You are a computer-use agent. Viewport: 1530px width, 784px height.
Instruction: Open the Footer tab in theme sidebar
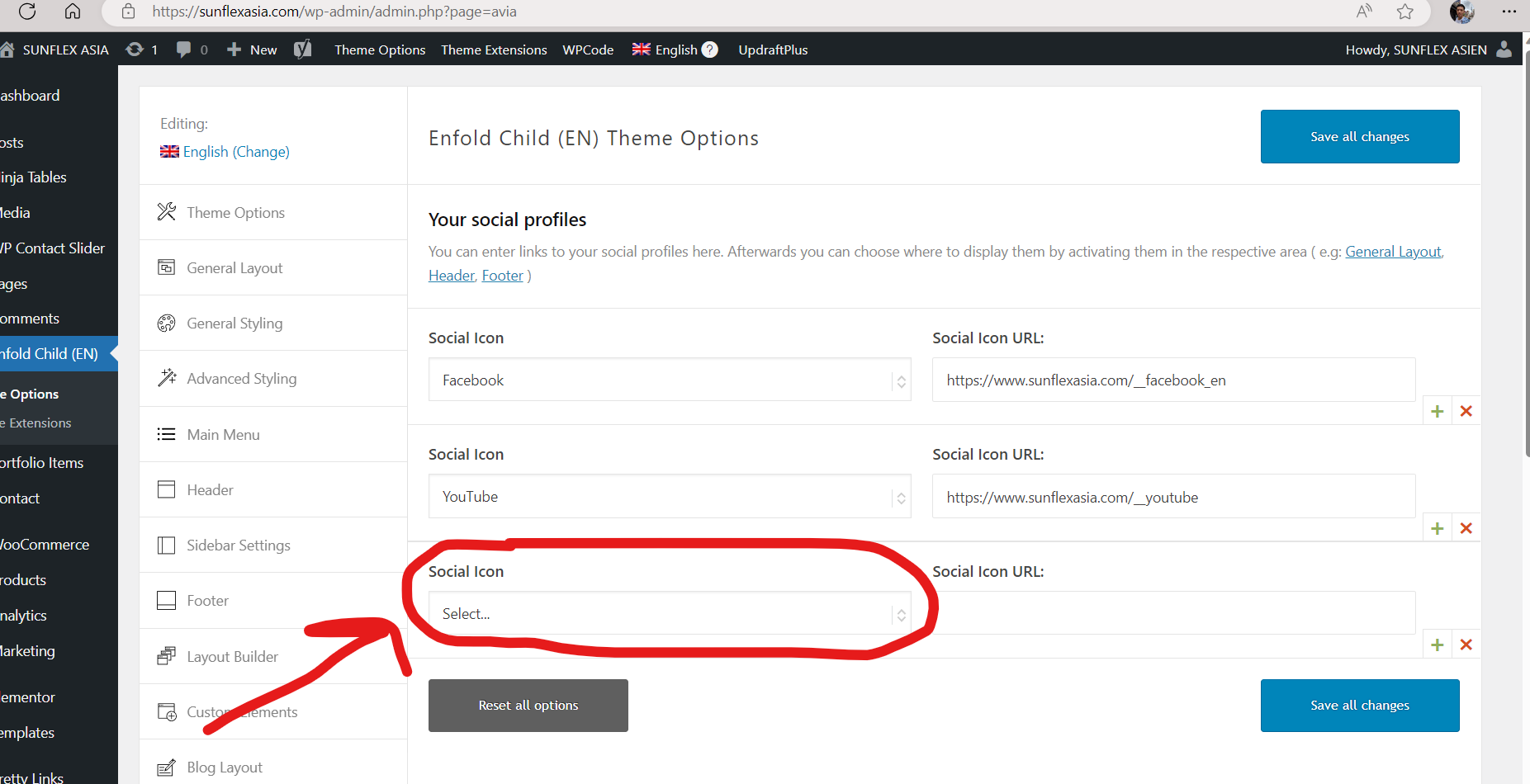[273, 600]
